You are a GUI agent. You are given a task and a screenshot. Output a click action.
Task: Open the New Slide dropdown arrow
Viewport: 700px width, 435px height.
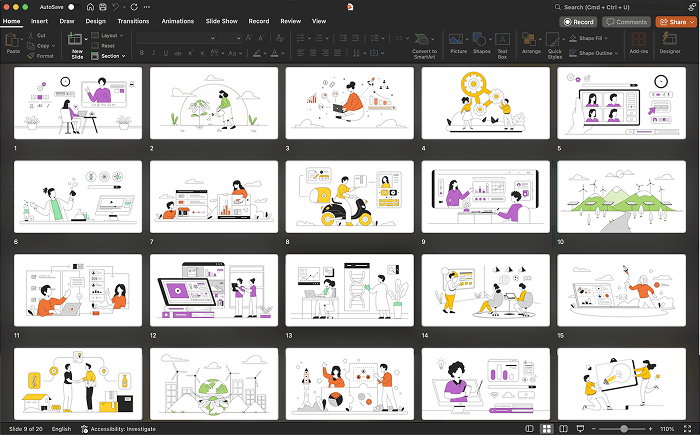pos(86,39)
